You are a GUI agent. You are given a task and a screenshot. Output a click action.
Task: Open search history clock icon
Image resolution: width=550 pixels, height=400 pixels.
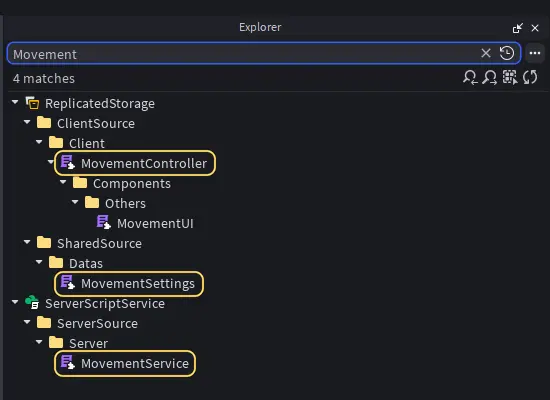pos(507,53)
